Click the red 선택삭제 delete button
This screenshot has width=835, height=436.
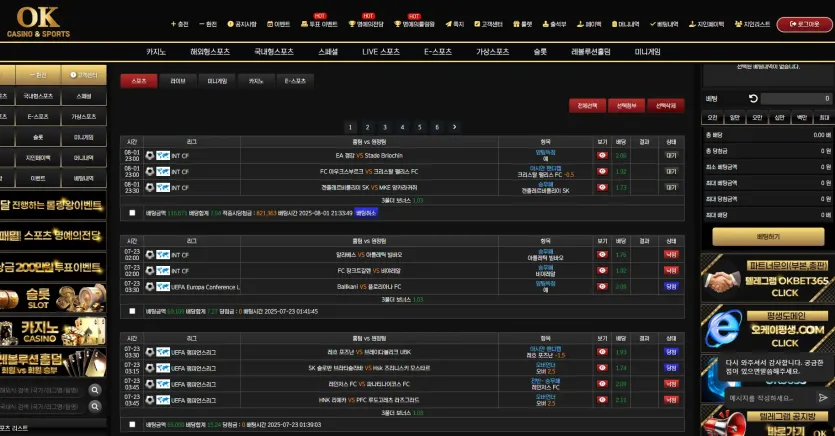tap(666, 105)
